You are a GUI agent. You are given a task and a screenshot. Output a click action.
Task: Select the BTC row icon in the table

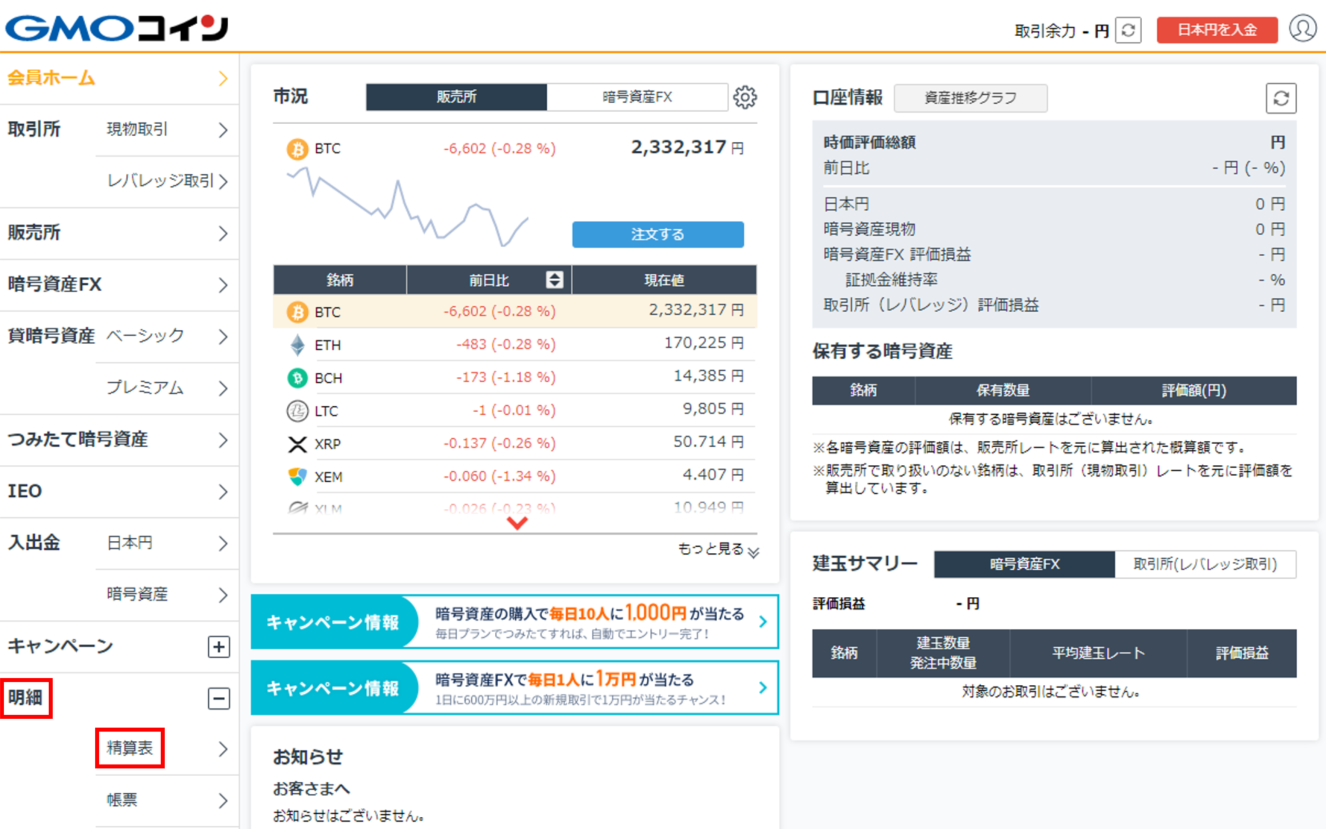click(297, 312)
